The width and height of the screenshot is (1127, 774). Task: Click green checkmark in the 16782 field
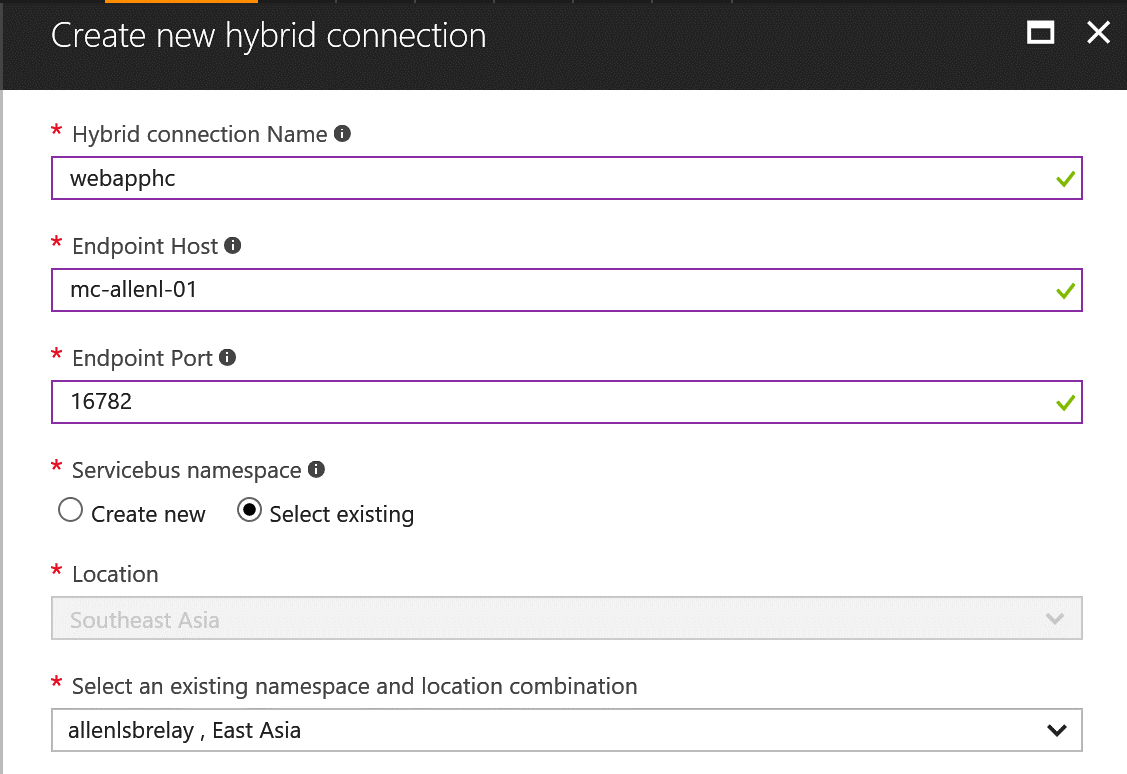(x=1065, y=403)
